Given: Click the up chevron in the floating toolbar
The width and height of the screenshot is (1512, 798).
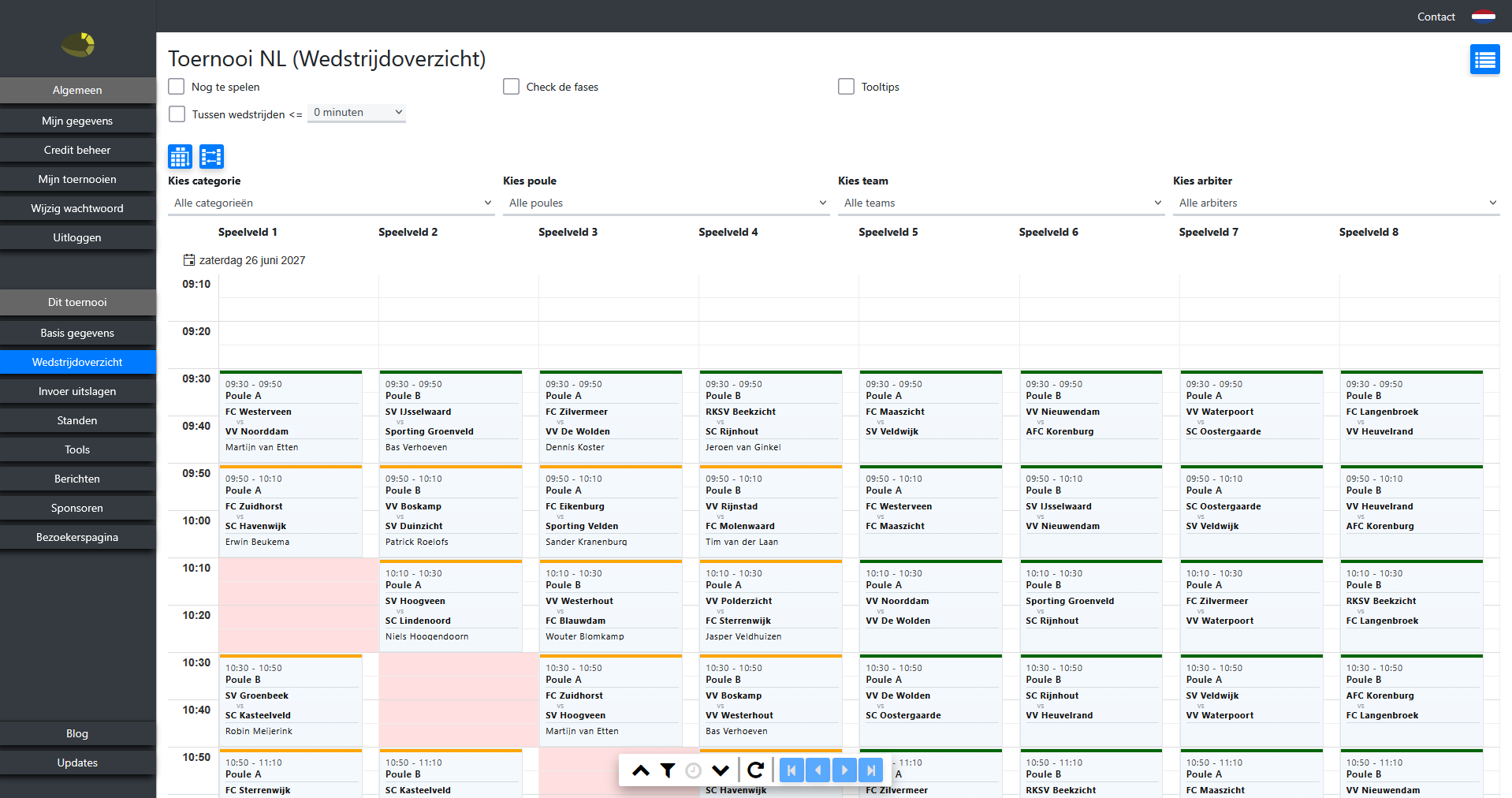Looking at the screenshot, I should [641, 770].
